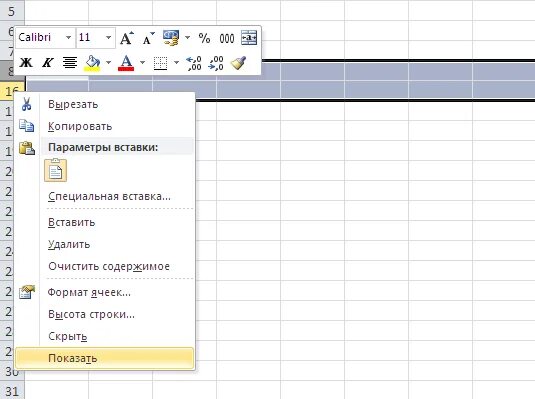
Task: Select Удалить menu entry
Action: (105, 244)
